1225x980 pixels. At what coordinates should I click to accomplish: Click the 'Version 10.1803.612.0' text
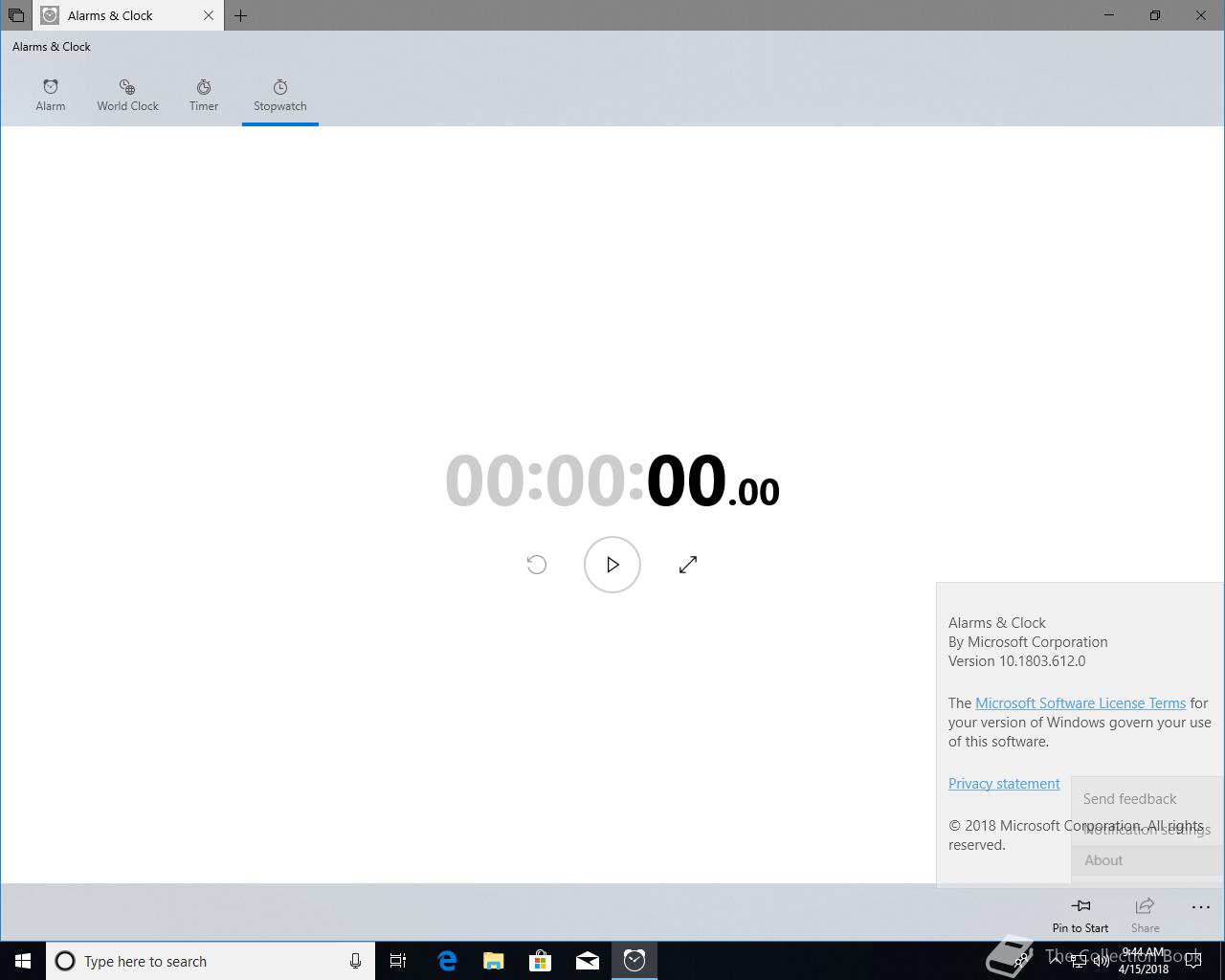[1017, 661]
